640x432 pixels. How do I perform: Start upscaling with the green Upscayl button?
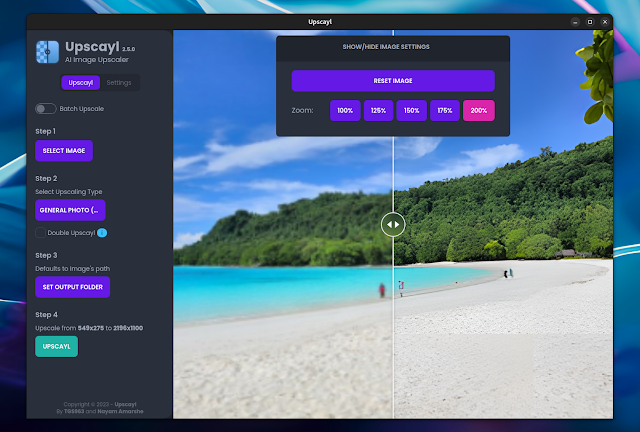pyautogui.click(x=56, y=346)
